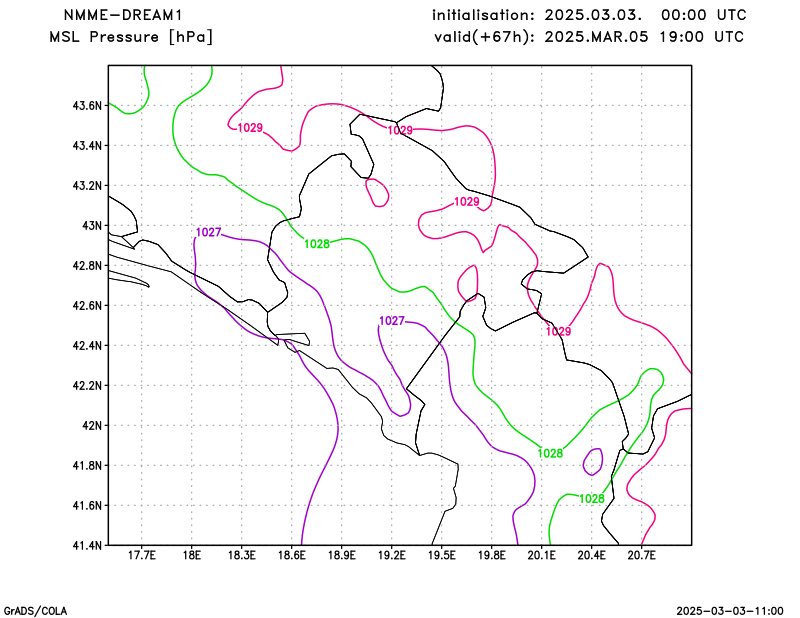This screenshot has height=618, width=800.
Task: Click the 43.4N latitude axis label
Action: tap(87, 145)
